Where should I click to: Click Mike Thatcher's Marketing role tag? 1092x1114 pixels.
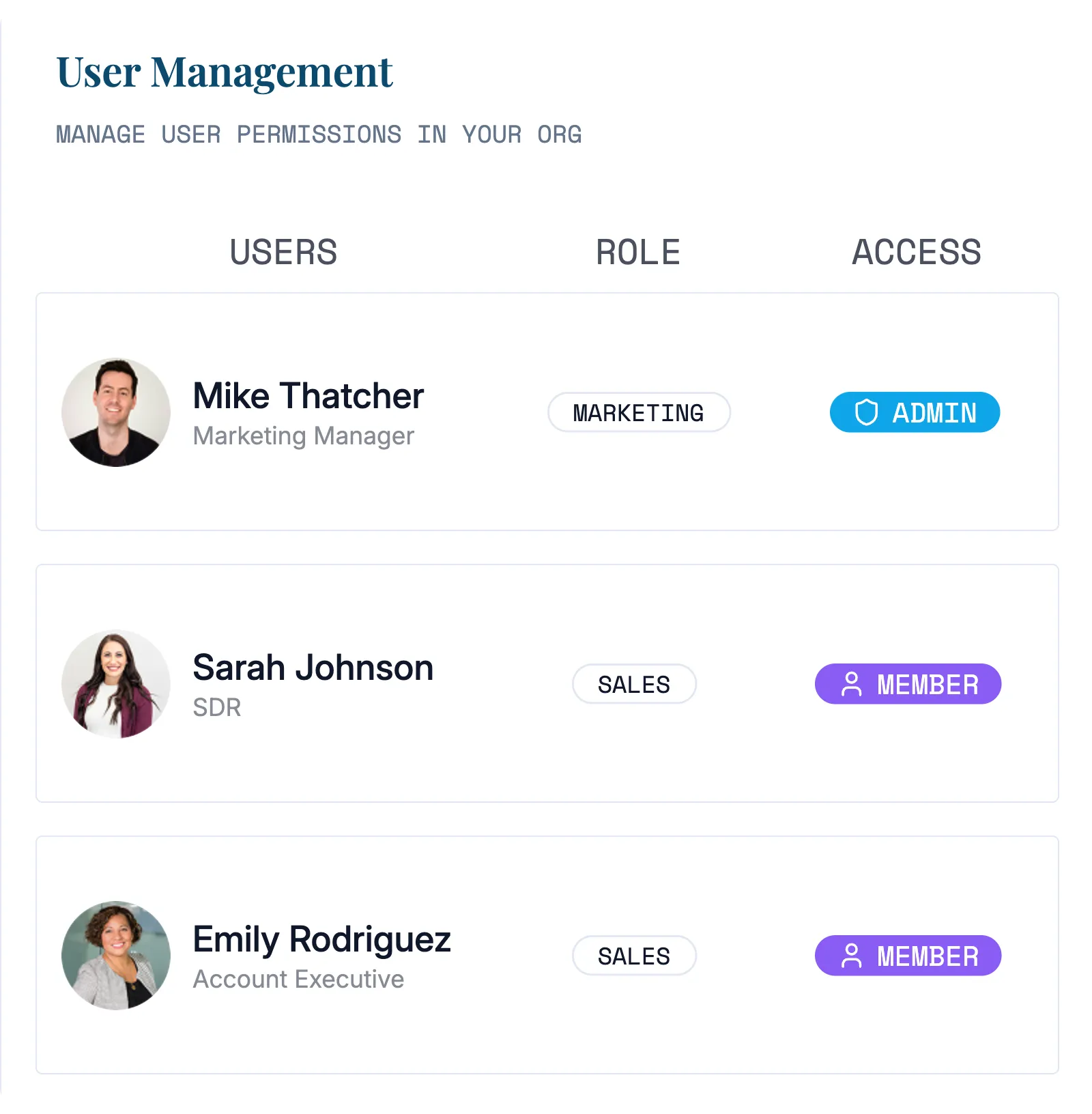pos(639,412)
